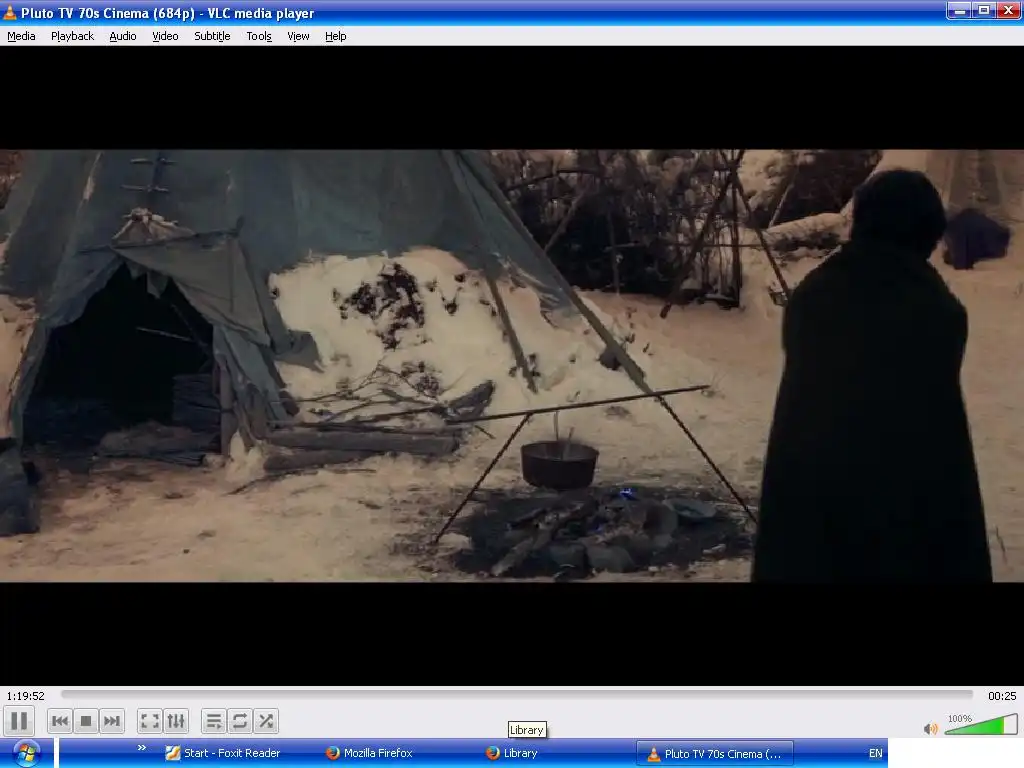This screenshot has width=1024, height=768.
Task: Skip to next media item
Action: (112, 721)
